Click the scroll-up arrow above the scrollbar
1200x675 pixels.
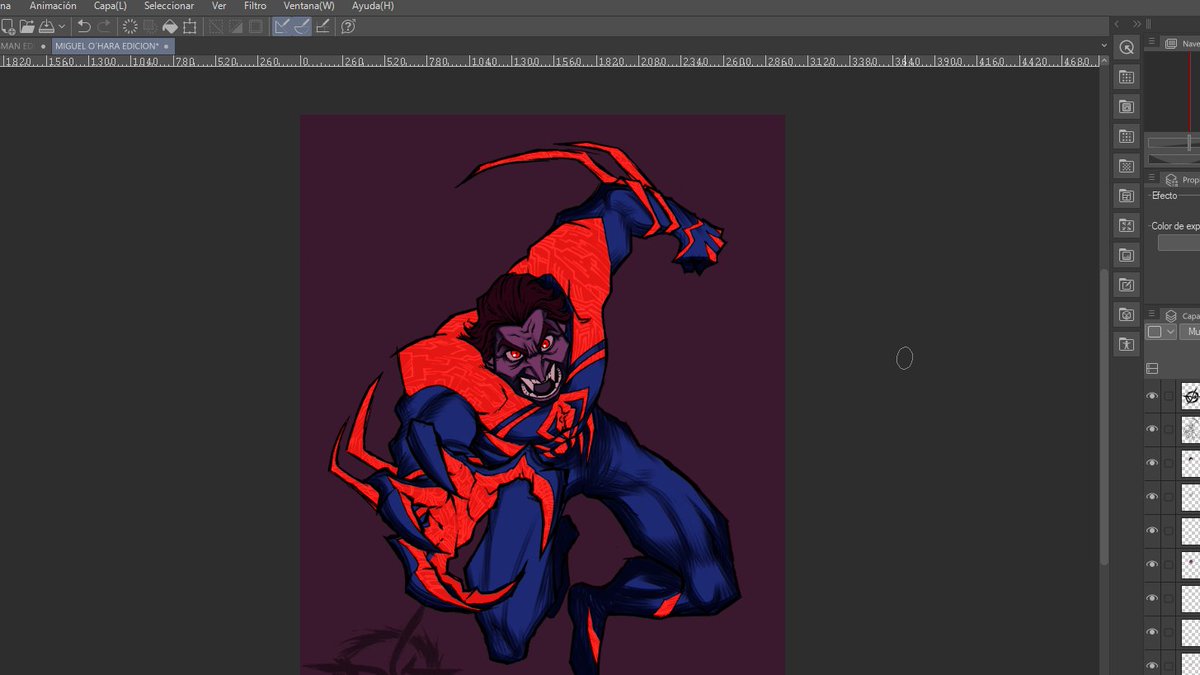click(1104, 60)
